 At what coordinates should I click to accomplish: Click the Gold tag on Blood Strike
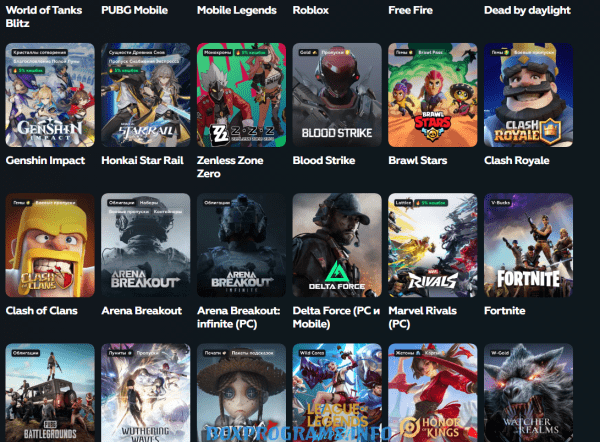308,52
